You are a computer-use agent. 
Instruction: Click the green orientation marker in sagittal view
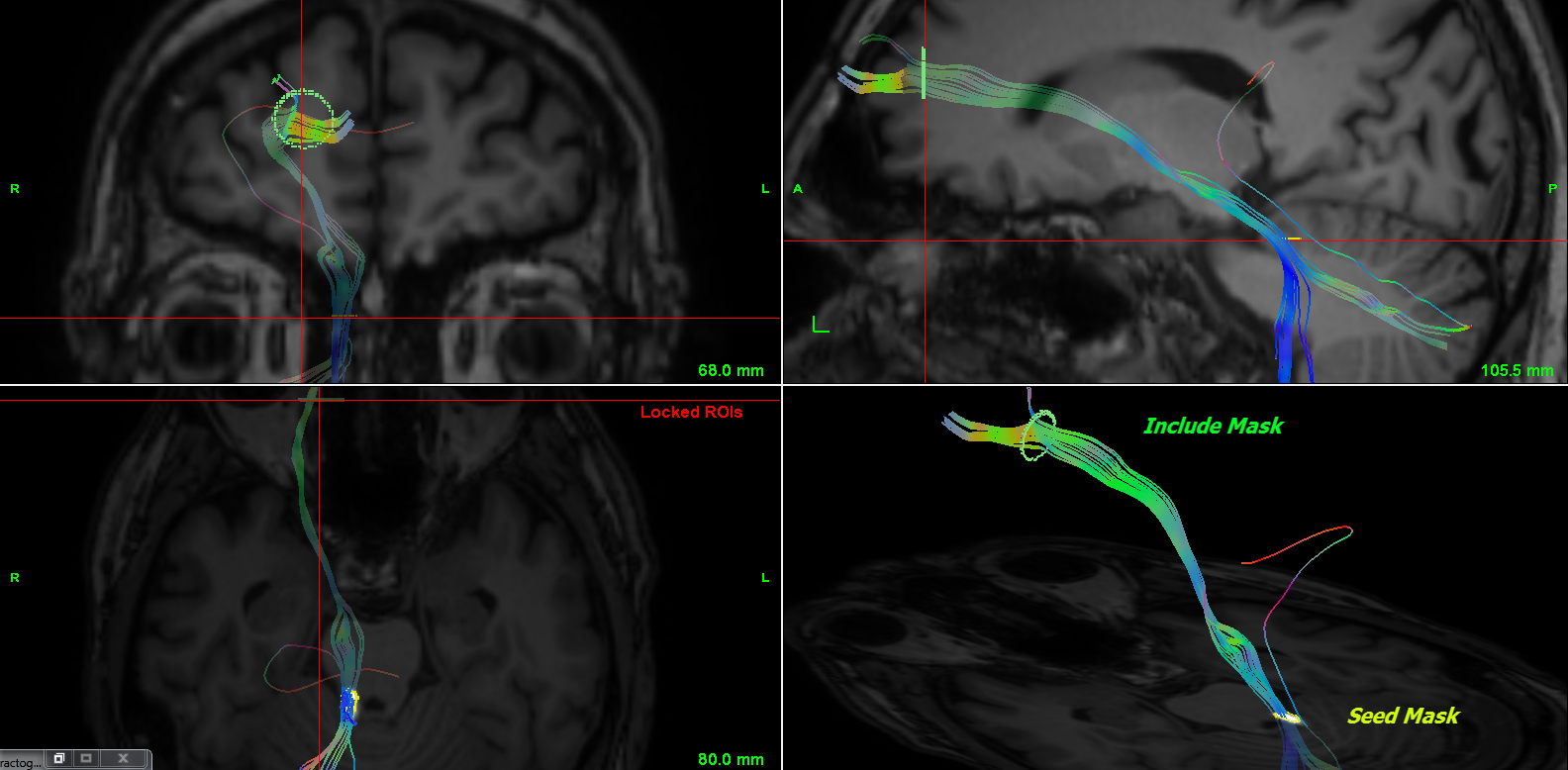point(821,325)
